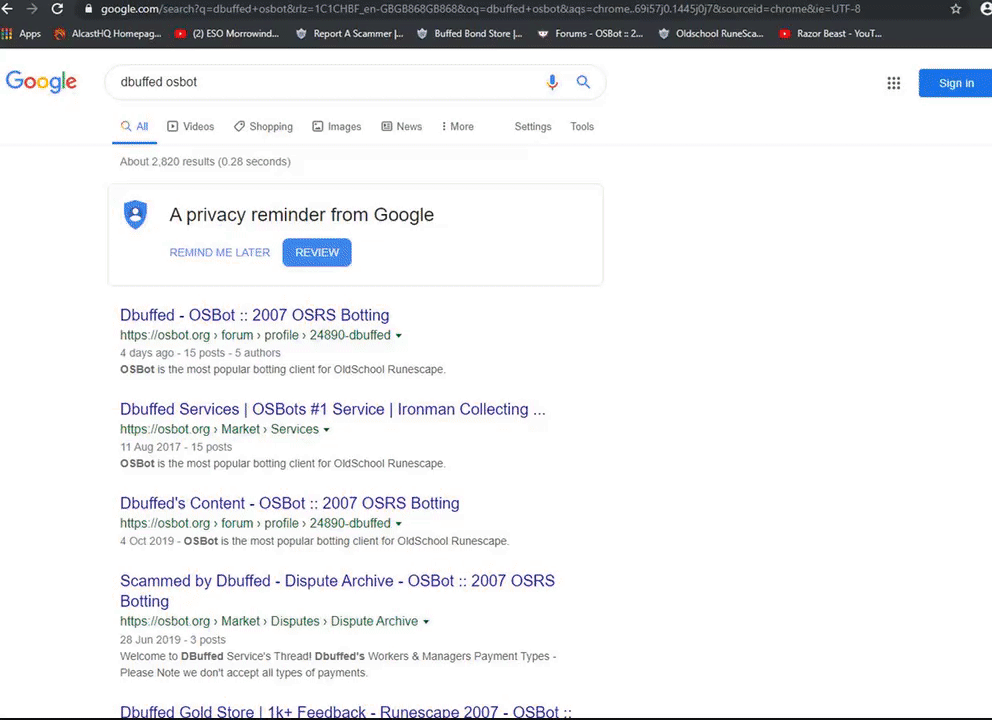The image size is (992, 720).
Task: Open the Chrome profile avatar icon
Action: pyautogui.click(x=986, y=9)
